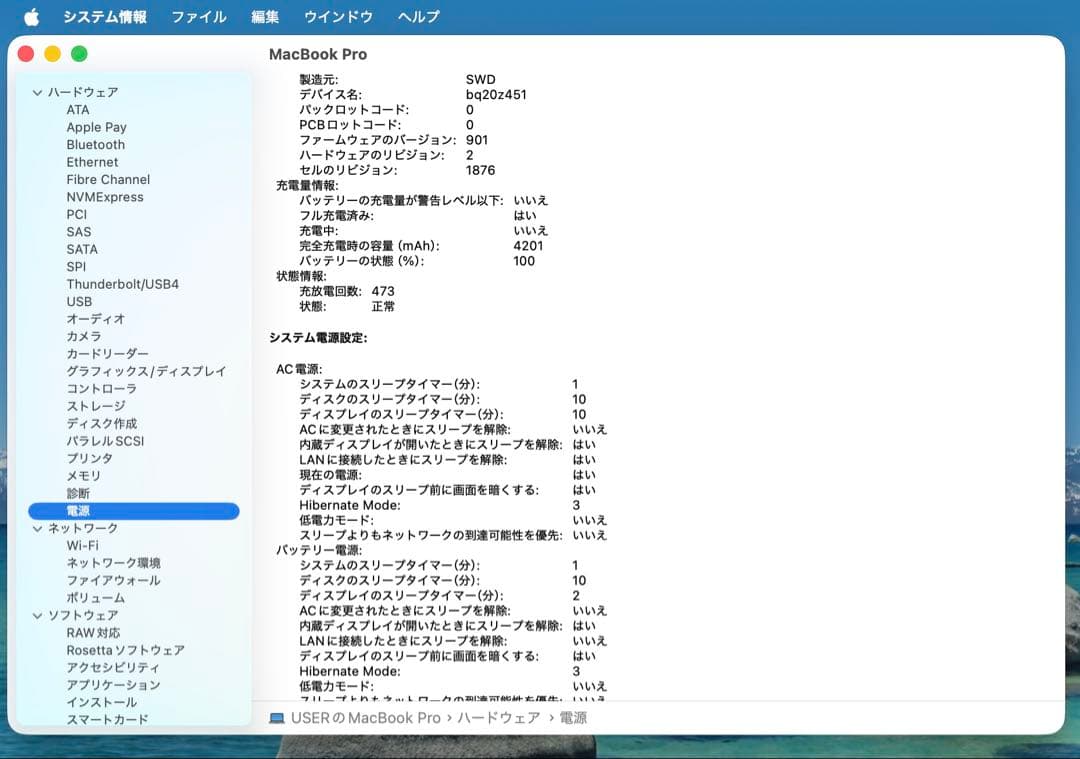Click the cell revision value 1876
This screenshot has width=1080, height=759.
pos(480,170)
